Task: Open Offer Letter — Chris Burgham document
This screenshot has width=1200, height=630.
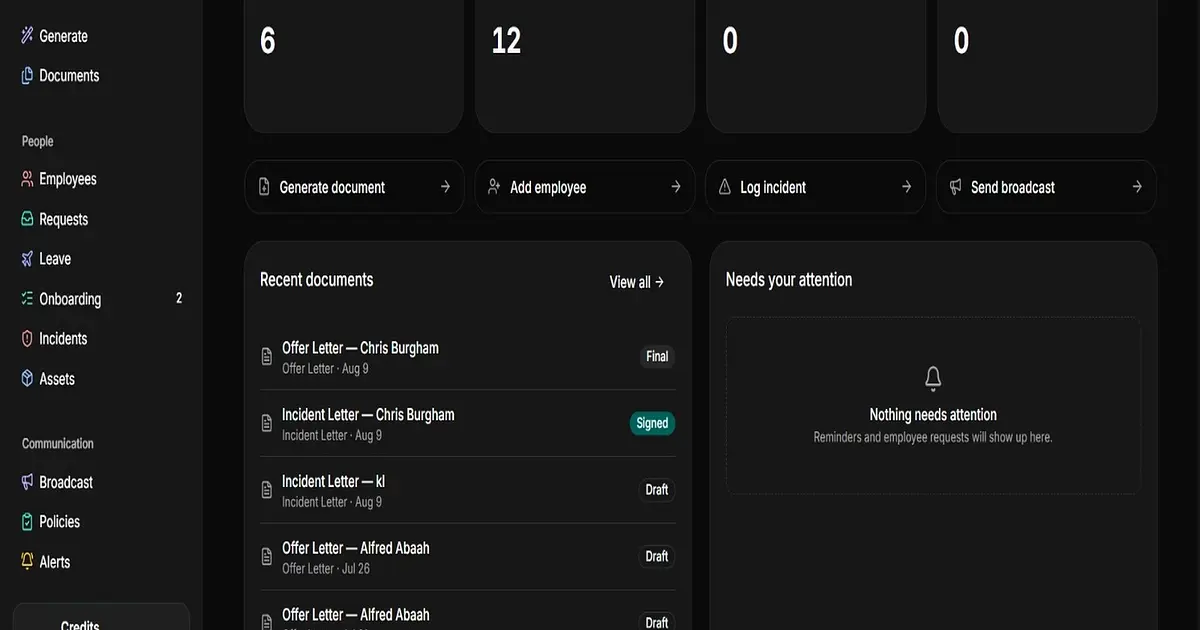Action: (467, 357)
